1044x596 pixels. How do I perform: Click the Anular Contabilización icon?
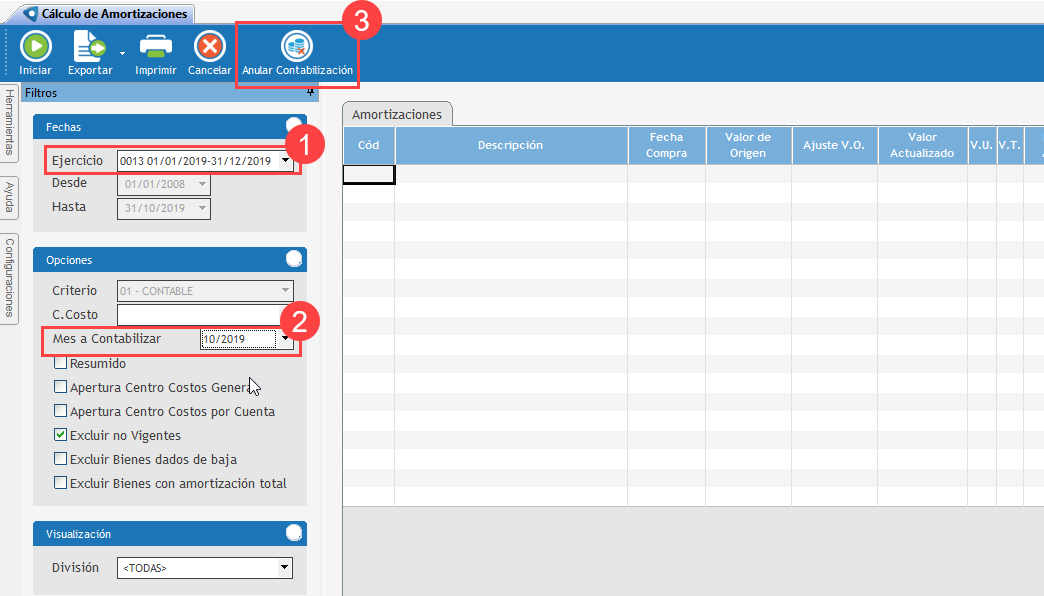pos(297,46)
